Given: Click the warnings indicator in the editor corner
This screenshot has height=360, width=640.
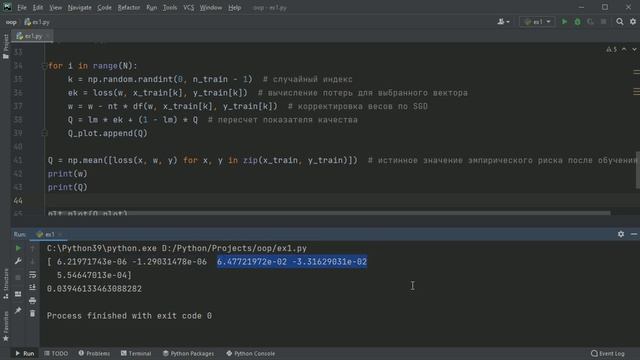Looking at the screenshot, I should [x=611, y=49].
